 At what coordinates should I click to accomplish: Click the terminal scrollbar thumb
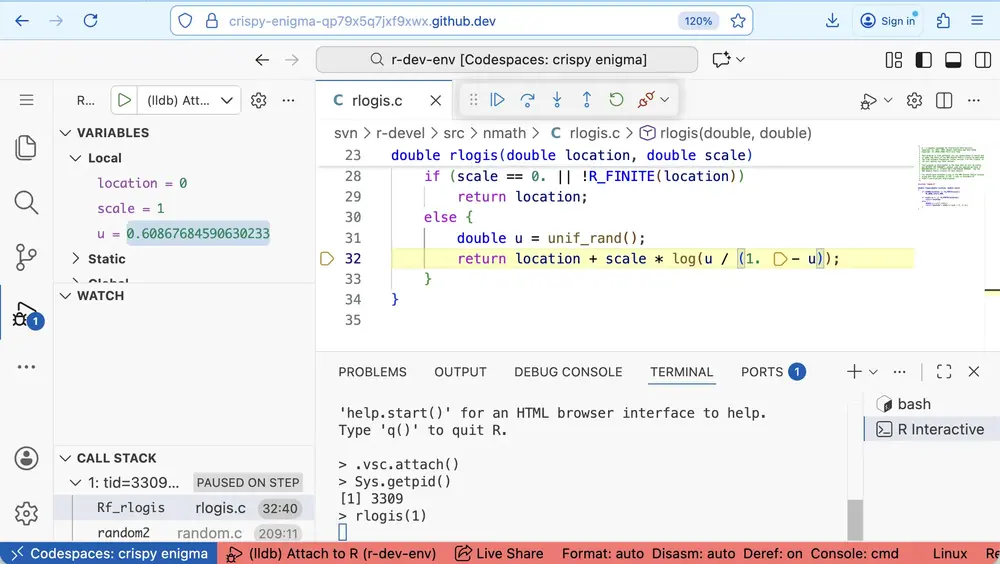(855, 520)
